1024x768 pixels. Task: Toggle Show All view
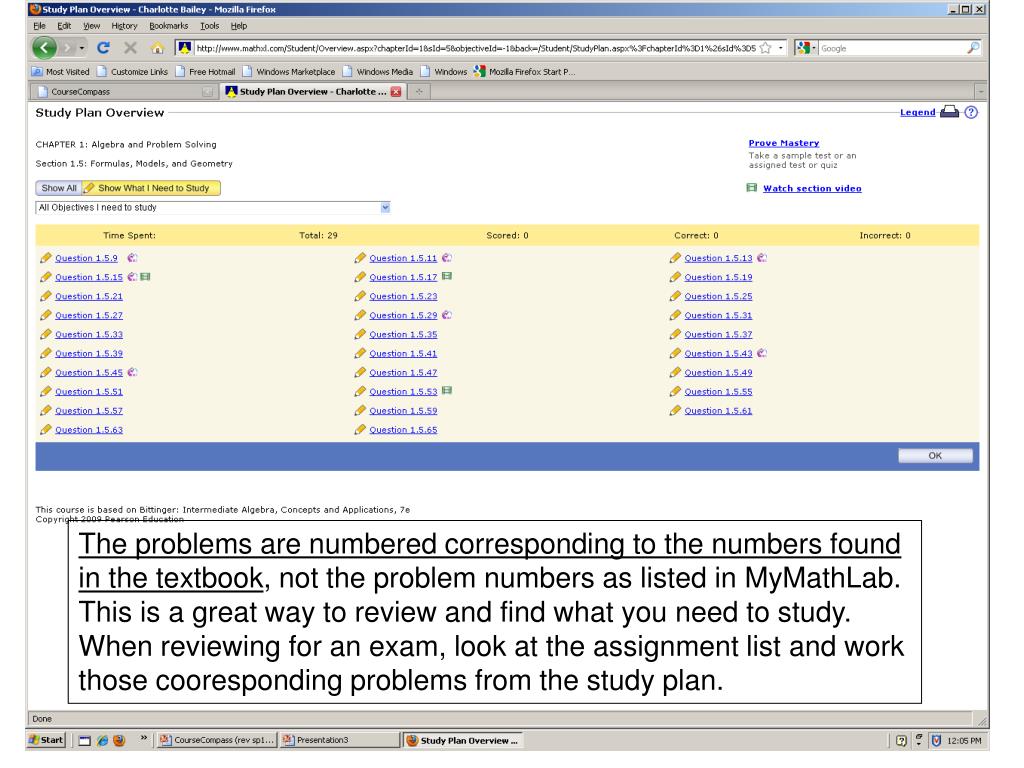click(x=59, y=188)
